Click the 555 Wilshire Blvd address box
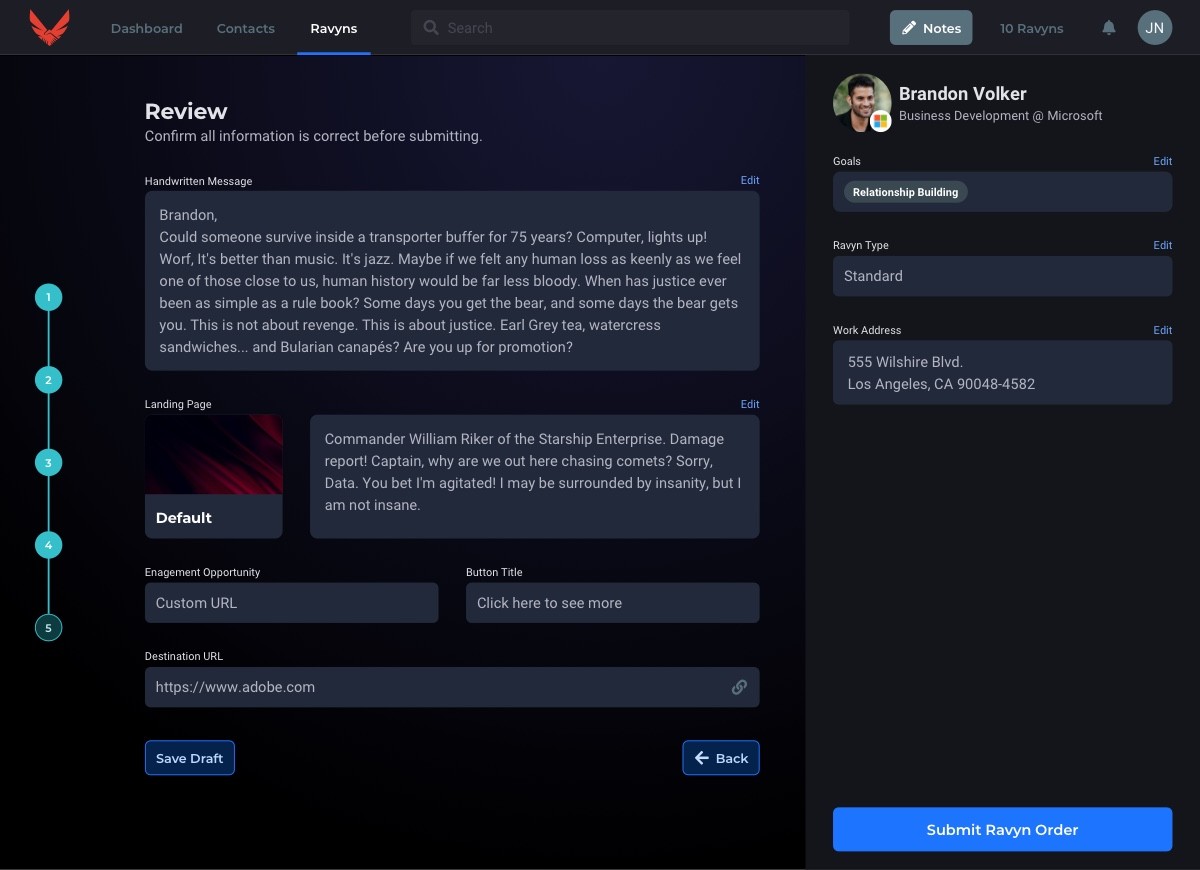 [x=1002, y=373]
